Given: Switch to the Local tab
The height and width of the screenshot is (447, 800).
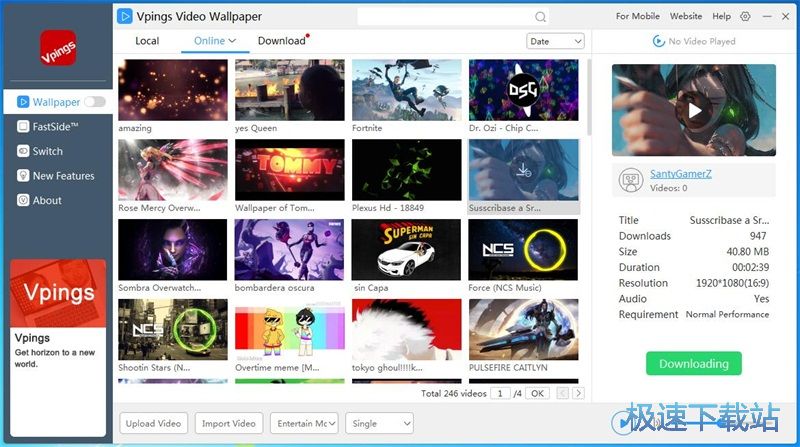Looking at the screenshot, I should coord(147,41).
